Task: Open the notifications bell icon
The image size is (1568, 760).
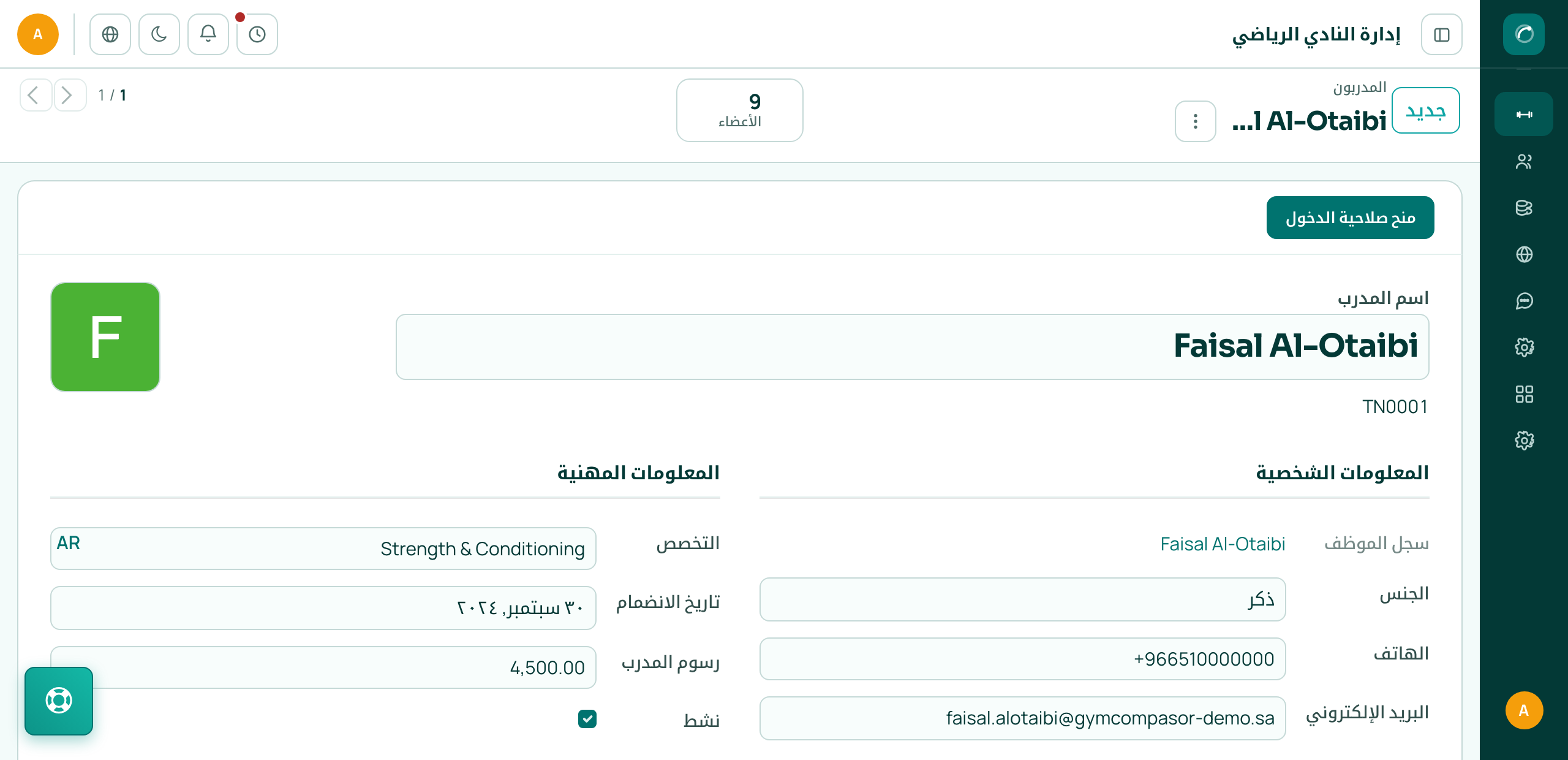Action: click(x=208, y=34)
